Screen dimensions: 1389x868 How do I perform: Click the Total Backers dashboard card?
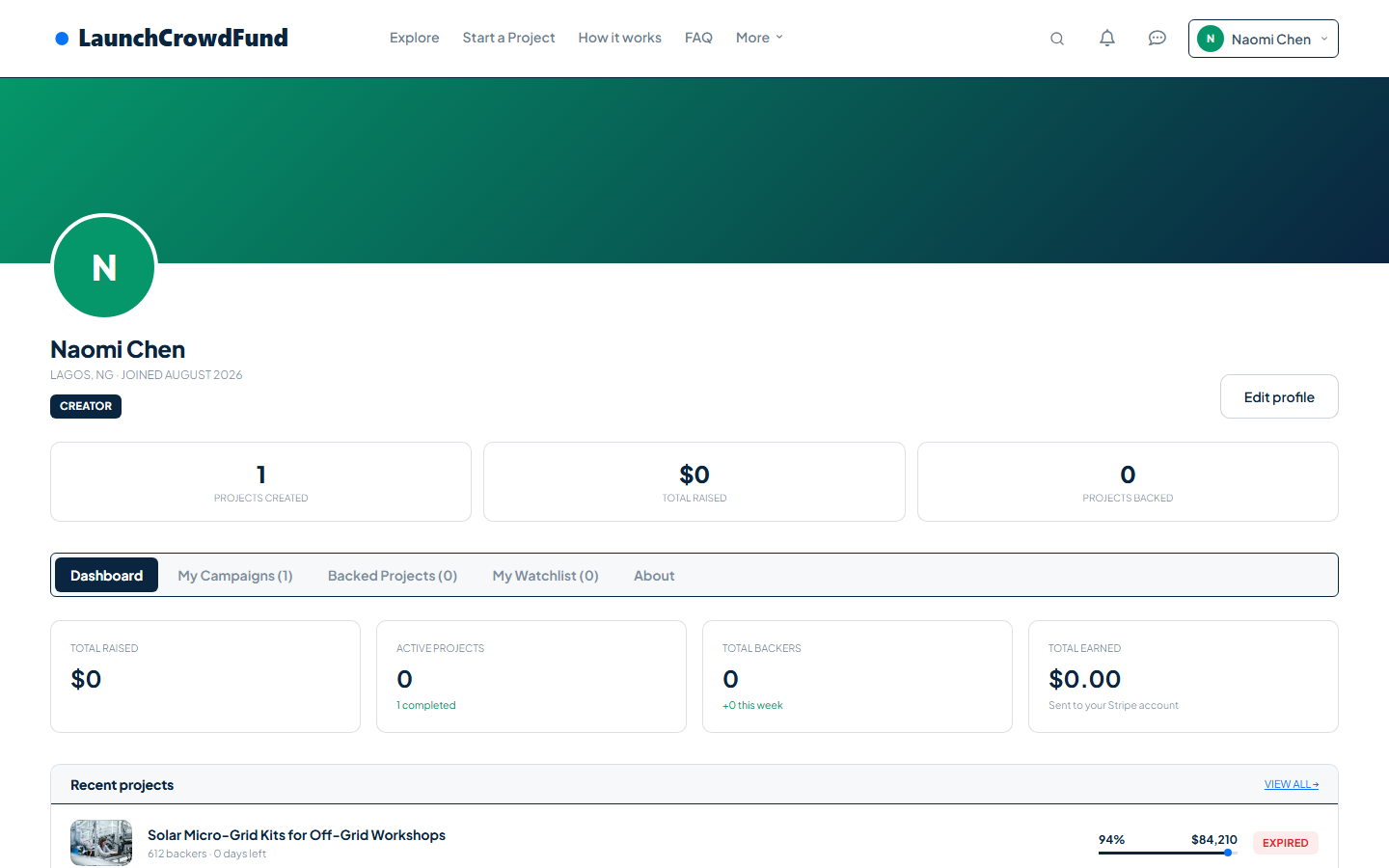point(858,676)
